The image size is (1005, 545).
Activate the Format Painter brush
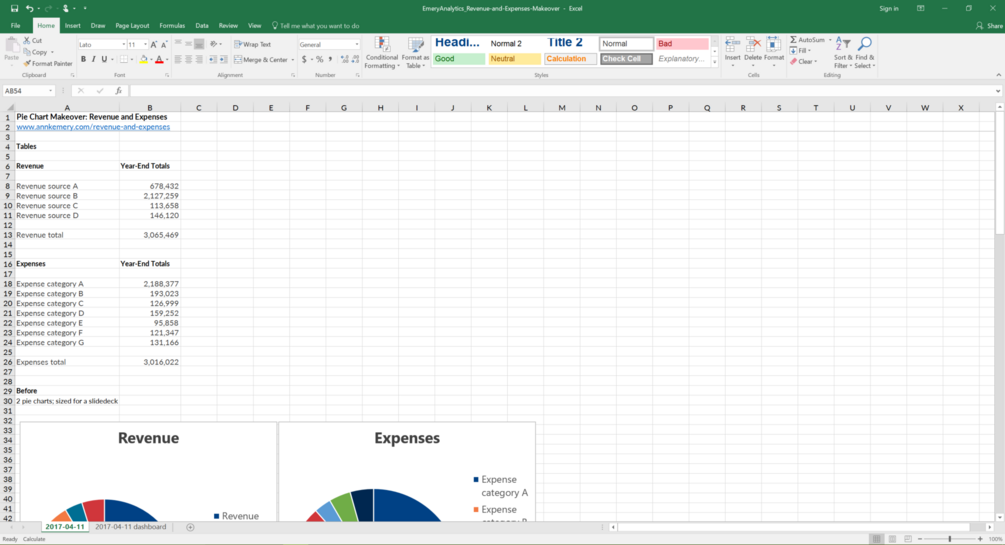point(27,63)
